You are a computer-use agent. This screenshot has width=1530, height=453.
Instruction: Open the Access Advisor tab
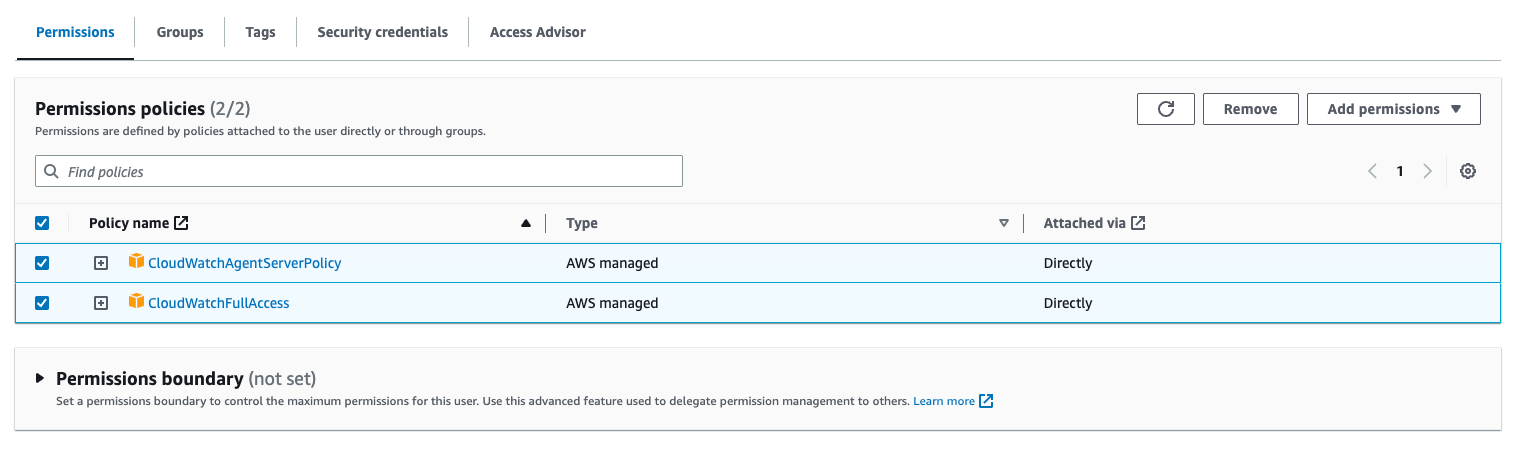pyautogui.click(x=538, y=32)
